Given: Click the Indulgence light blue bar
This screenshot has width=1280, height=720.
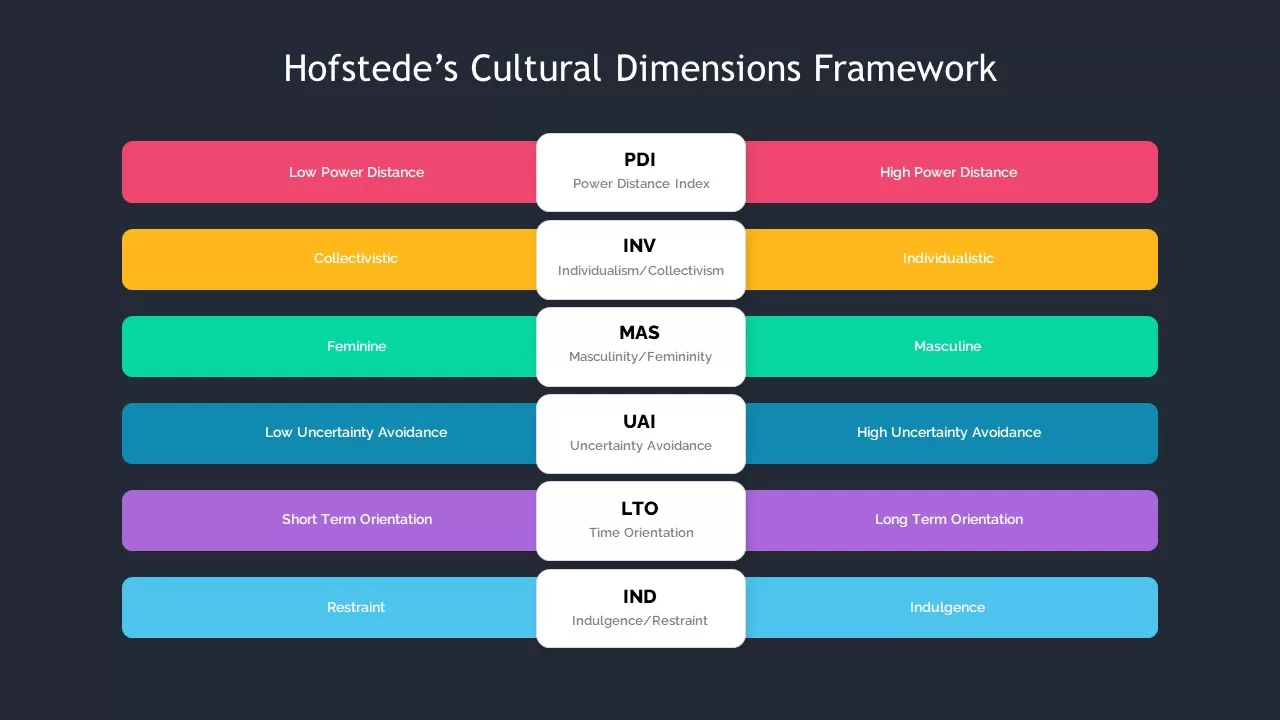Looking at the screenshot, I should tap(951, 607).
